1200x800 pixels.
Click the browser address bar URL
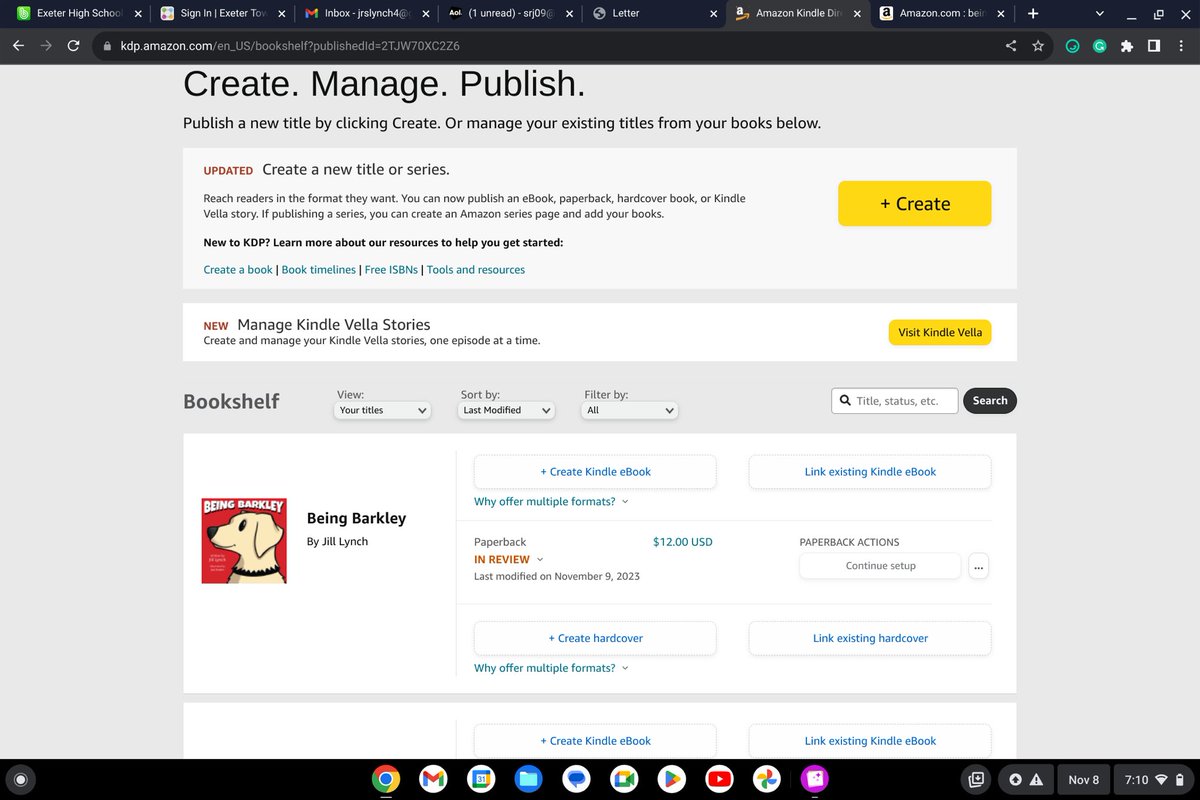point(291,46)
